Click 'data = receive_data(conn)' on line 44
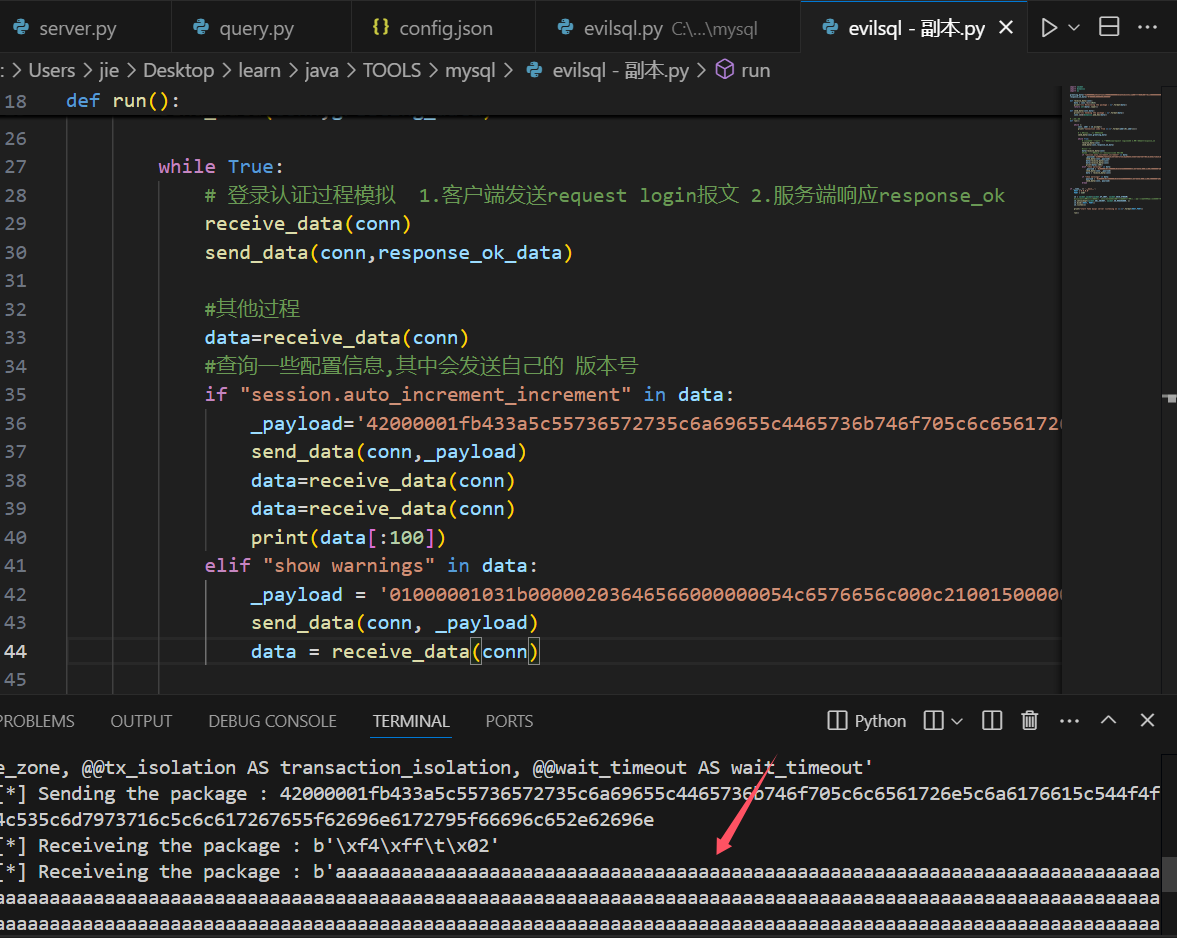1177x938 pixels. pos(395,651)
